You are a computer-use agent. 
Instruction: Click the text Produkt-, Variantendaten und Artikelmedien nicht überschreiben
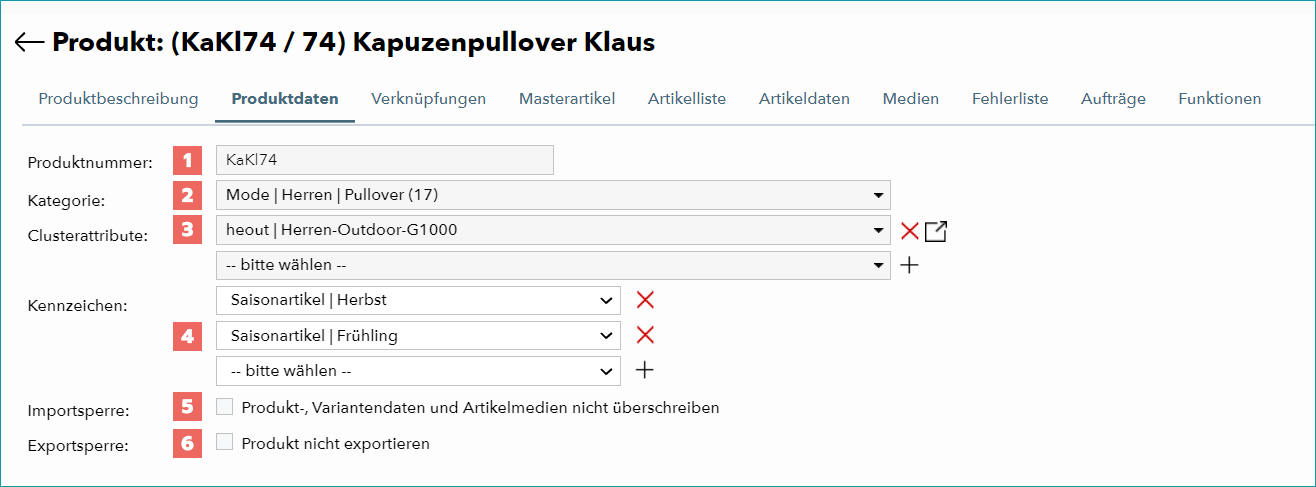coord(481,408)
